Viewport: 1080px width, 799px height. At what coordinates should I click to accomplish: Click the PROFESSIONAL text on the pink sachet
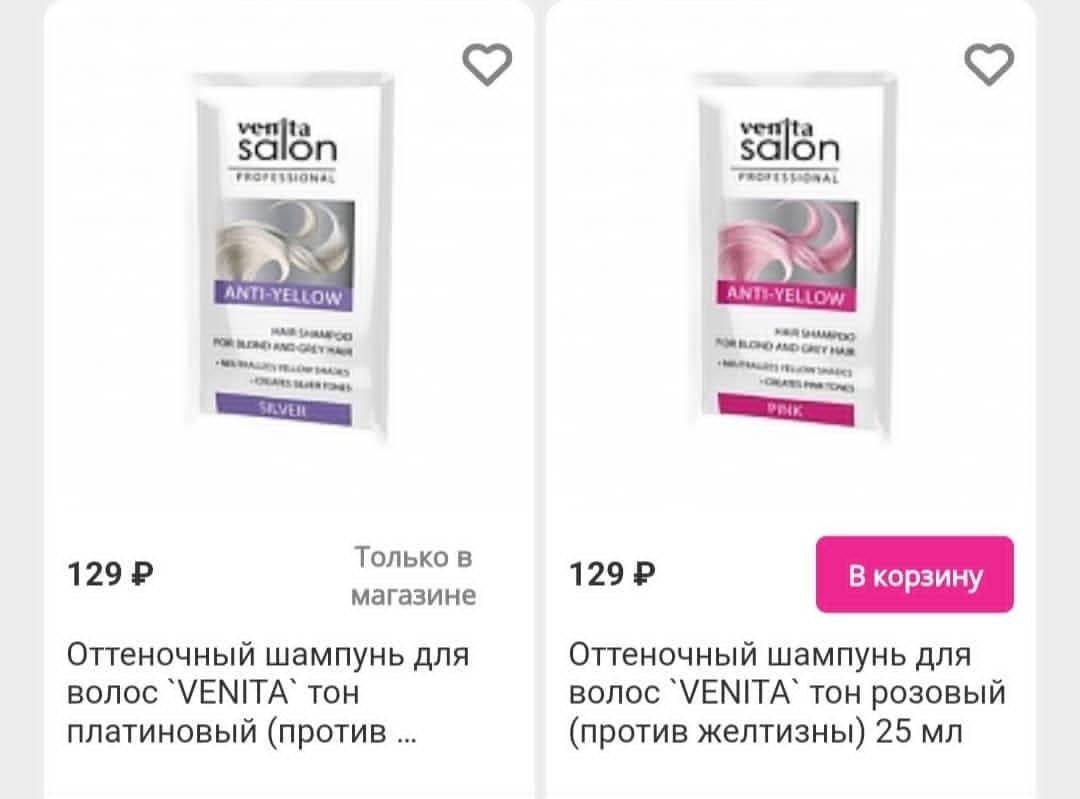789,177
